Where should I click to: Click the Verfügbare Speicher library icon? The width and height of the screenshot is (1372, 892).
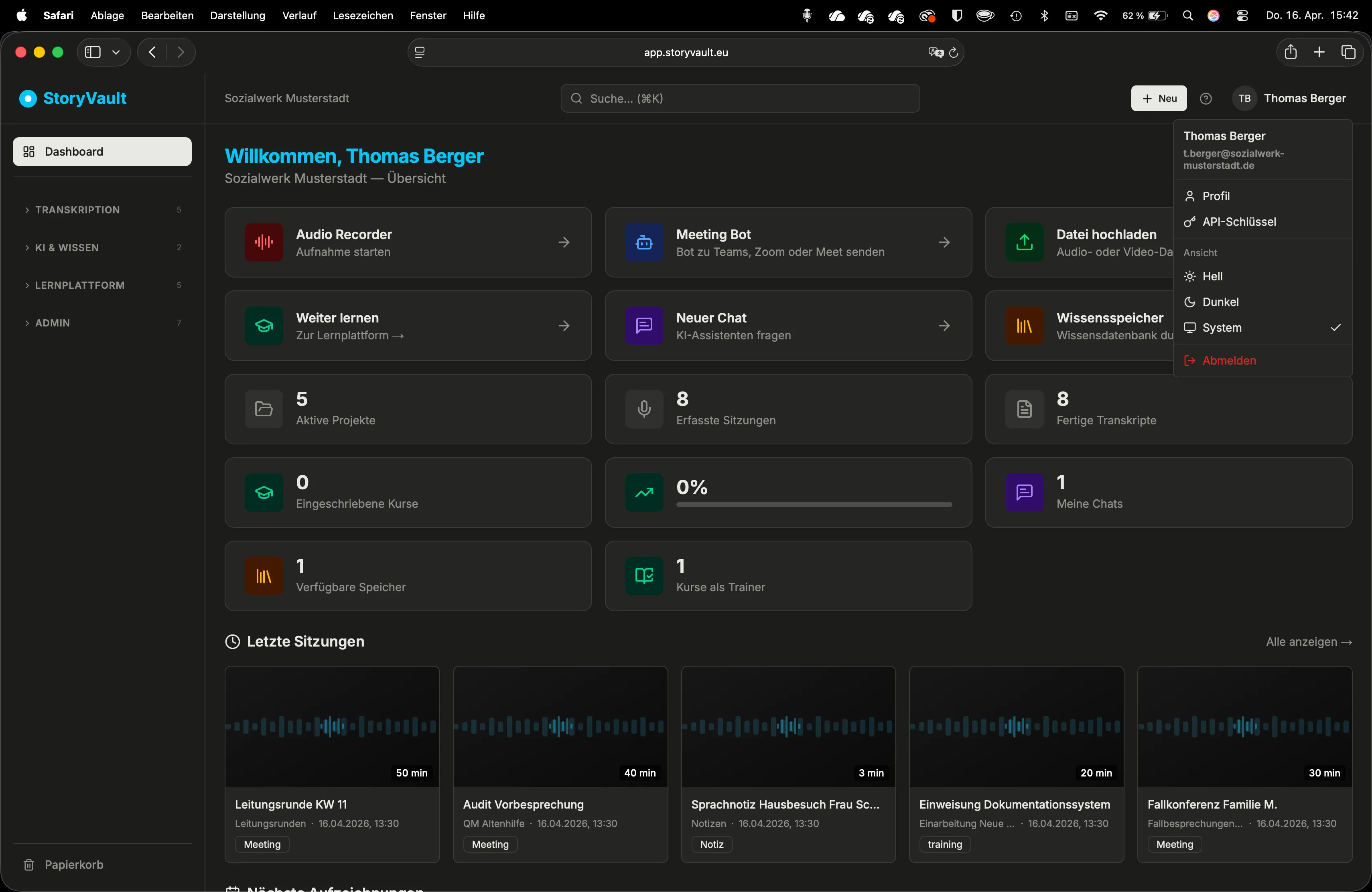pos(264,576)
